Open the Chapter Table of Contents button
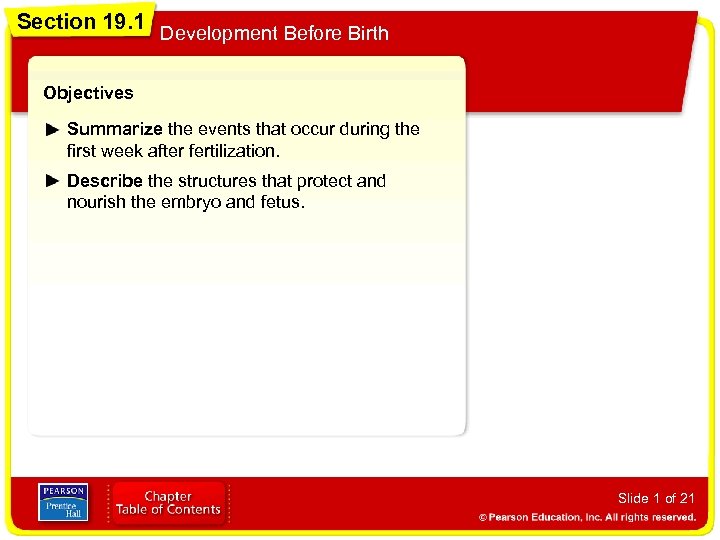Image resolution: width=720 pixels, height=540 pixels. pos(169,503)
